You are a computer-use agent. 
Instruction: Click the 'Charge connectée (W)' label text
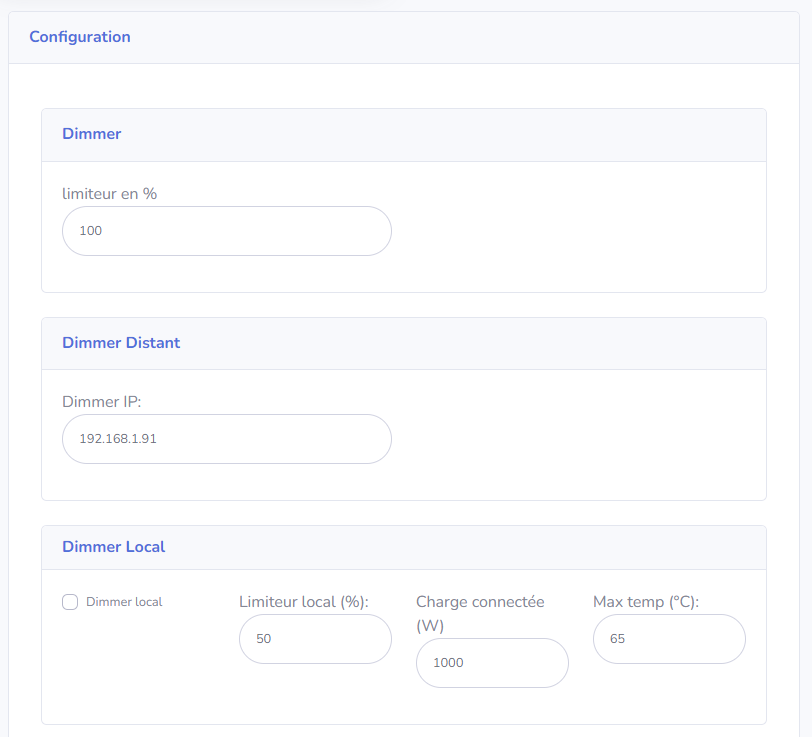click(480, 602)
